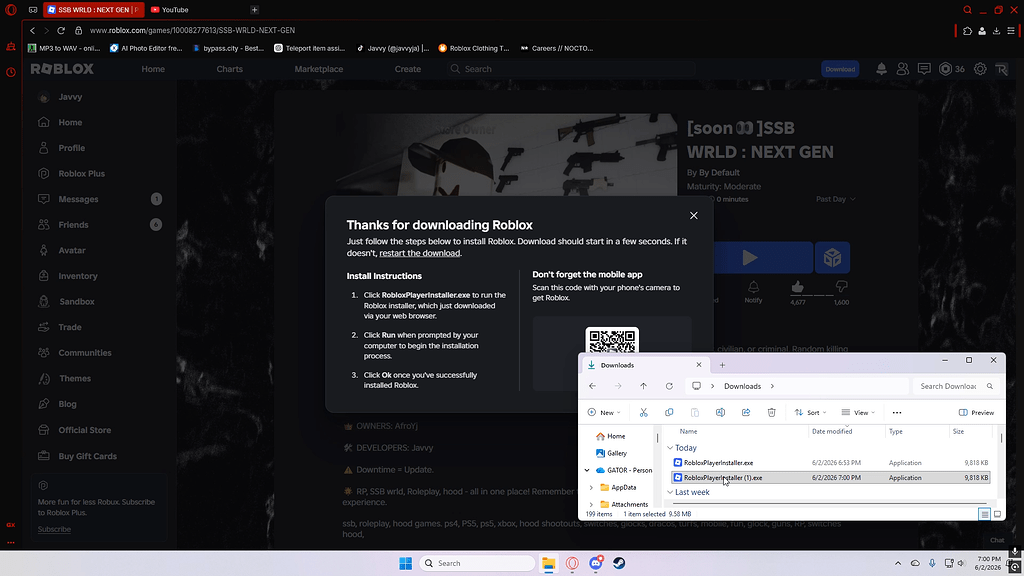The width and height of the screenshot is (1024, 576).
Task: Open Steam from the taskbar
Action: (618, 563)
